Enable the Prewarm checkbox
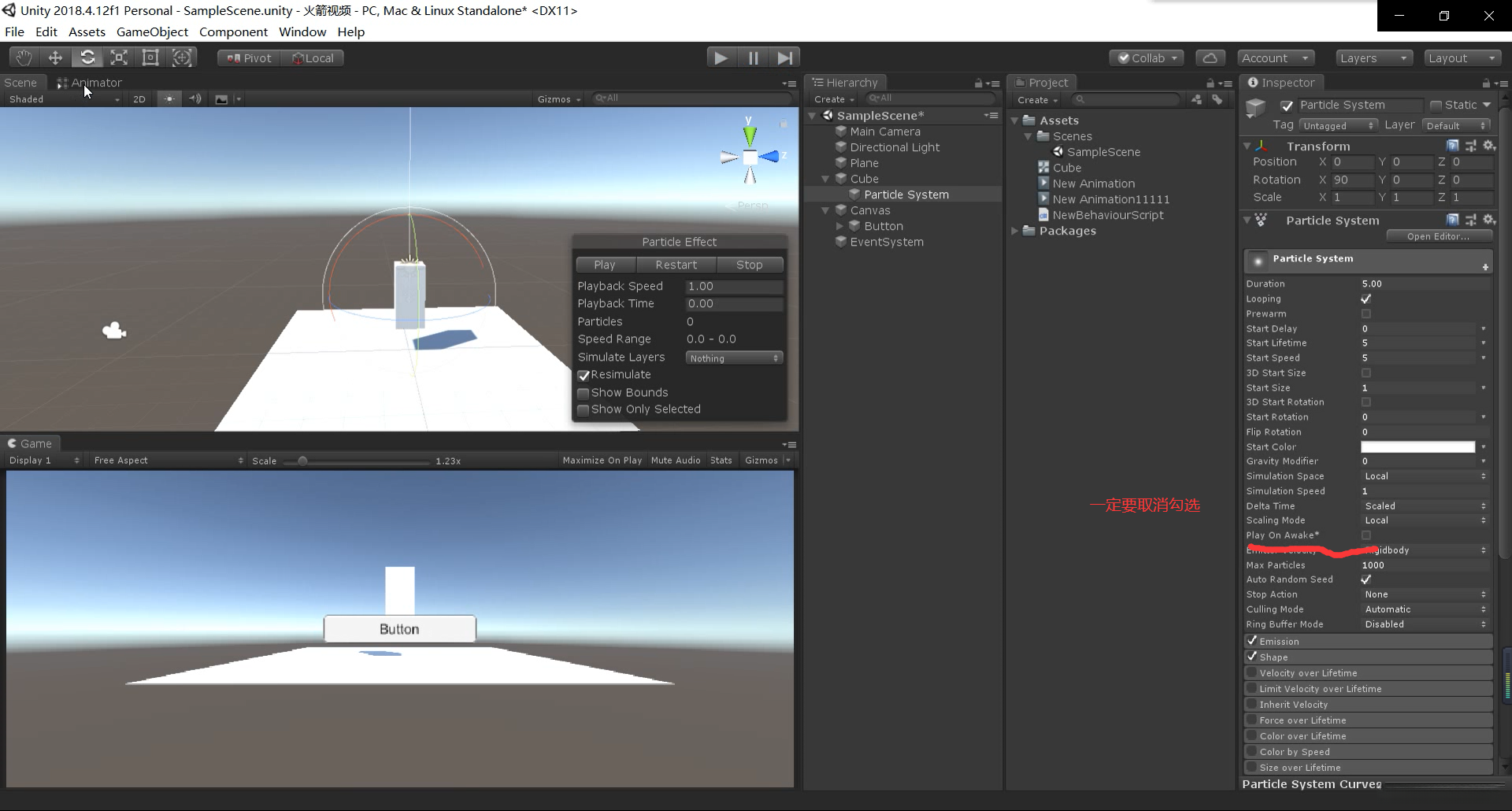1512x811 pixels. point(1366,314)
